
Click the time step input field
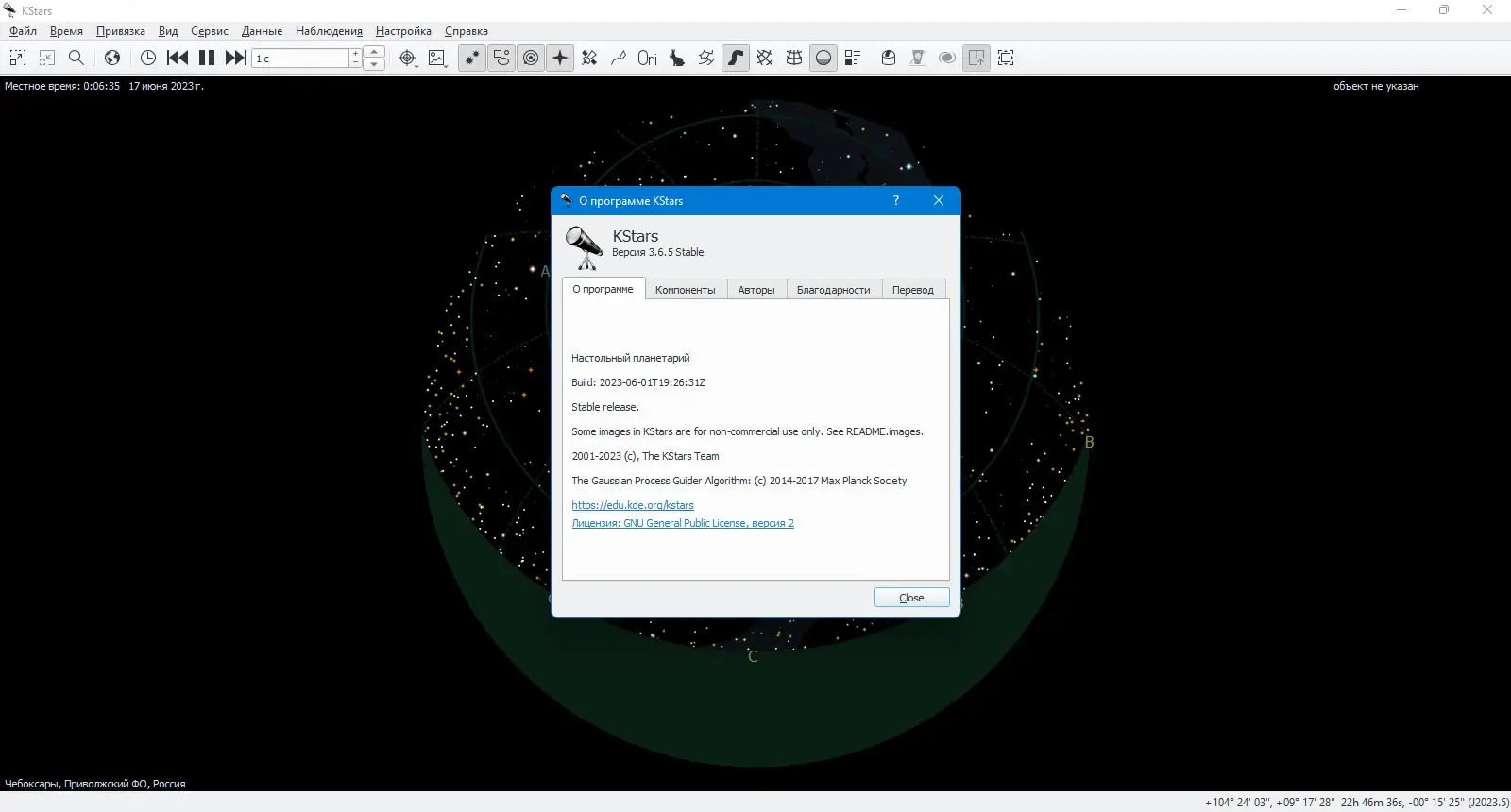[301, 59]
